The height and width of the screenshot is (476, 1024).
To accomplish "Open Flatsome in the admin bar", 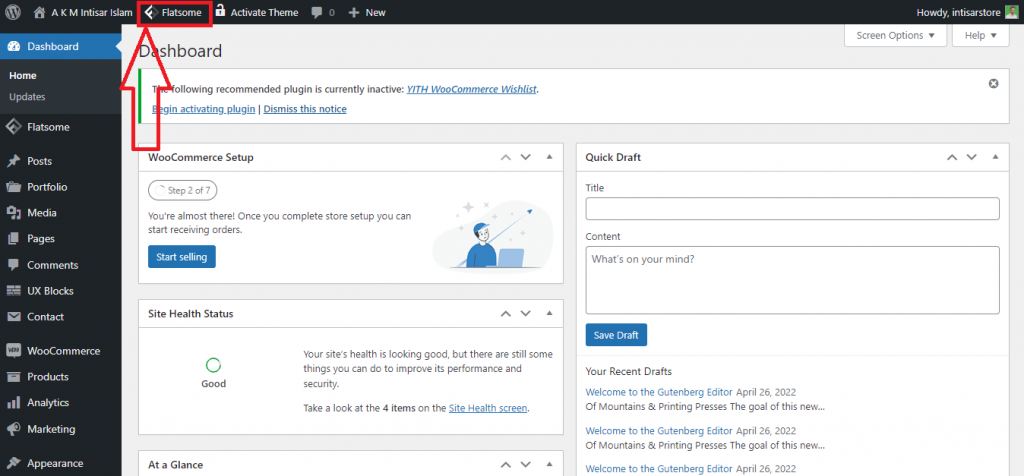I will 173,12.
